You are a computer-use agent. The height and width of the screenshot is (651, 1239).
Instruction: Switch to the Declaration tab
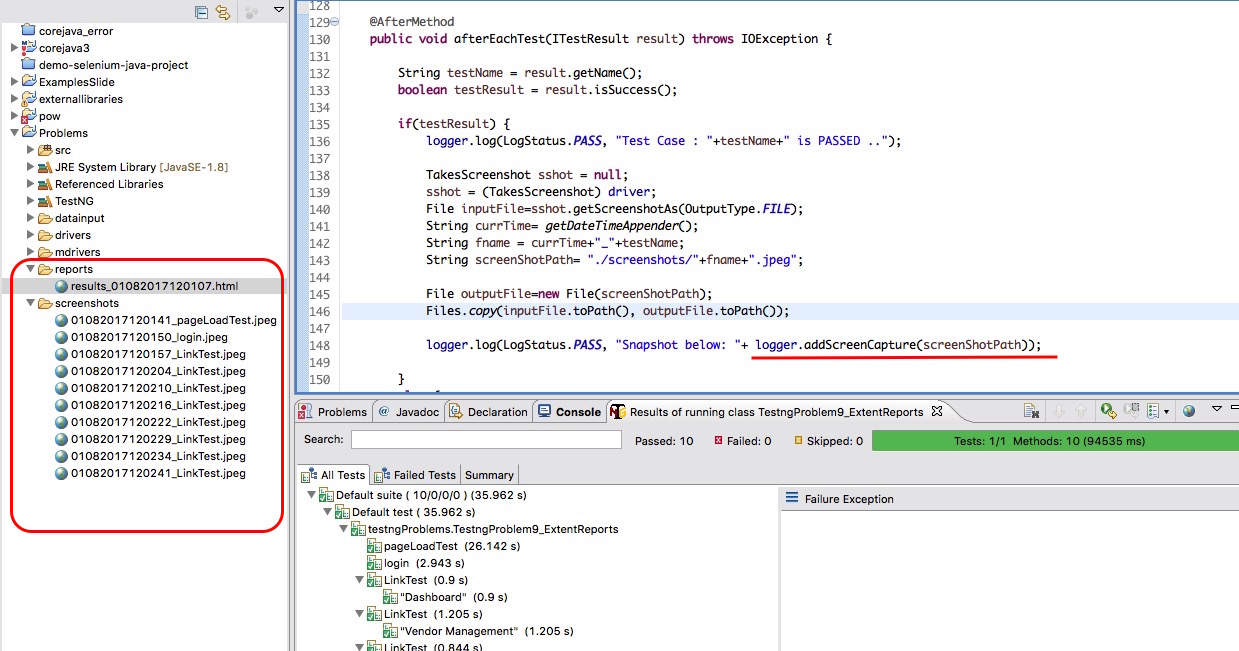click(488, 411)
